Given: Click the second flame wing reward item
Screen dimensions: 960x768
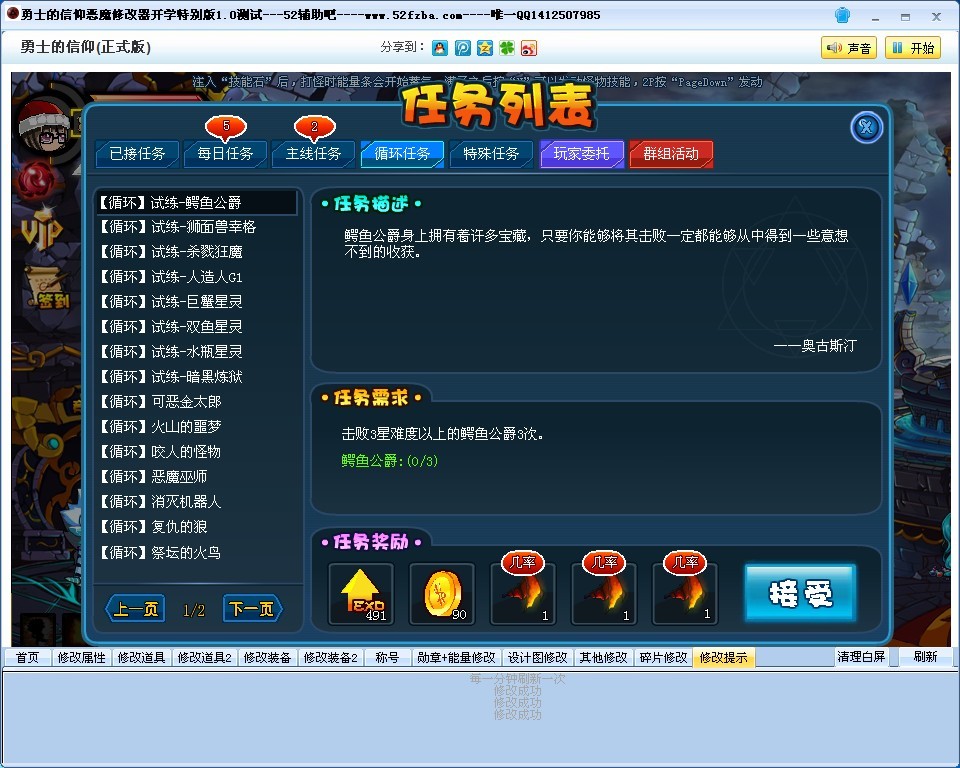Looking at the screenshot, I should (604, 594).
